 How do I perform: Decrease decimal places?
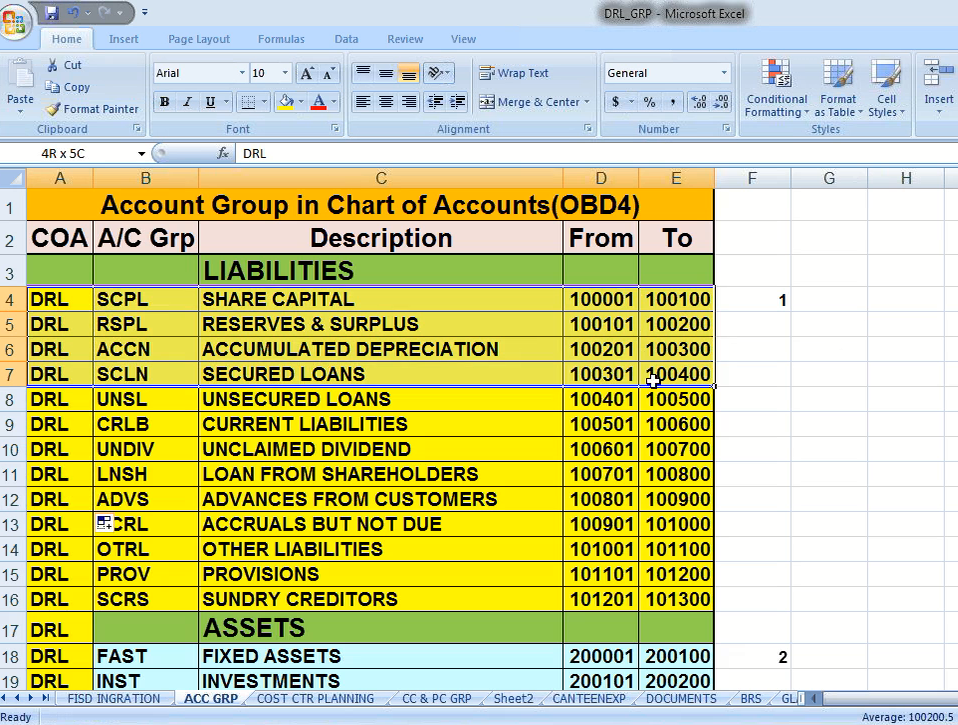722,102
